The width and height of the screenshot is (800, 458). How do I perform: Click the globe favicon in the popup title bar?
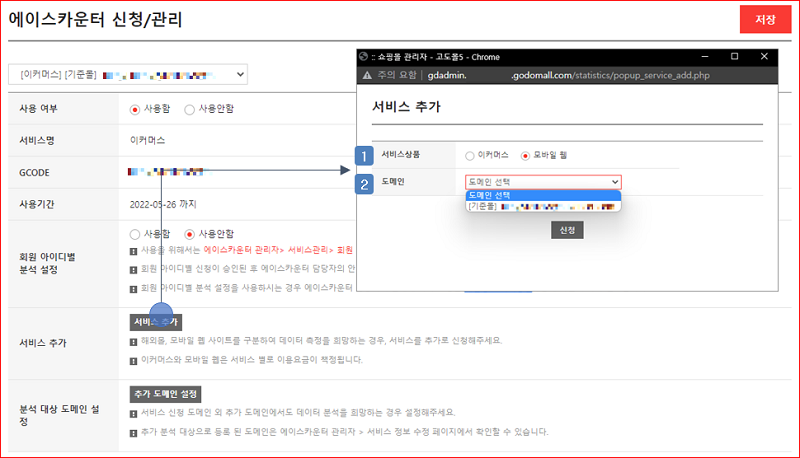click(364, 56)
